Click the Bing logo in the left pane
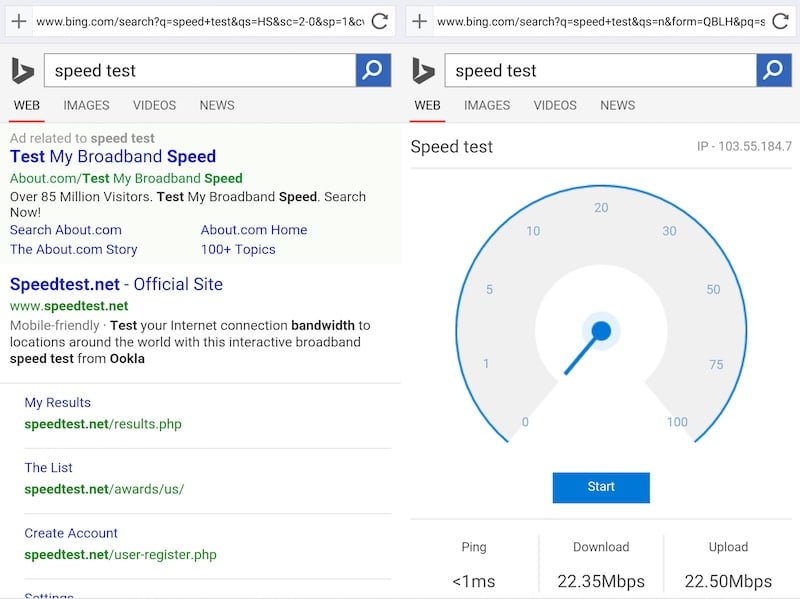The width and height of the screenshot is (800, 599). pos(22,71)
